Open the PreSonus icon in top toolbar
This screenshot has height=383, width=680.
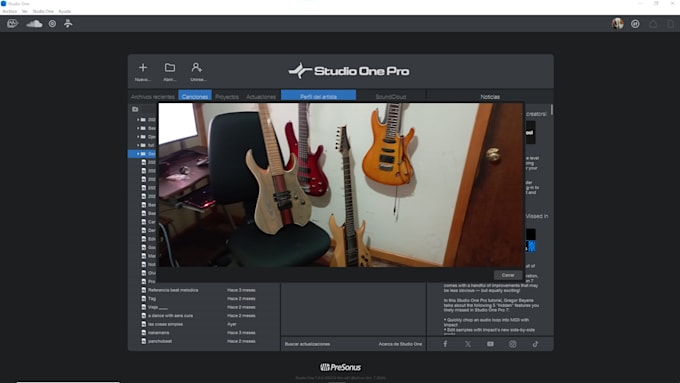click(12, 23)
